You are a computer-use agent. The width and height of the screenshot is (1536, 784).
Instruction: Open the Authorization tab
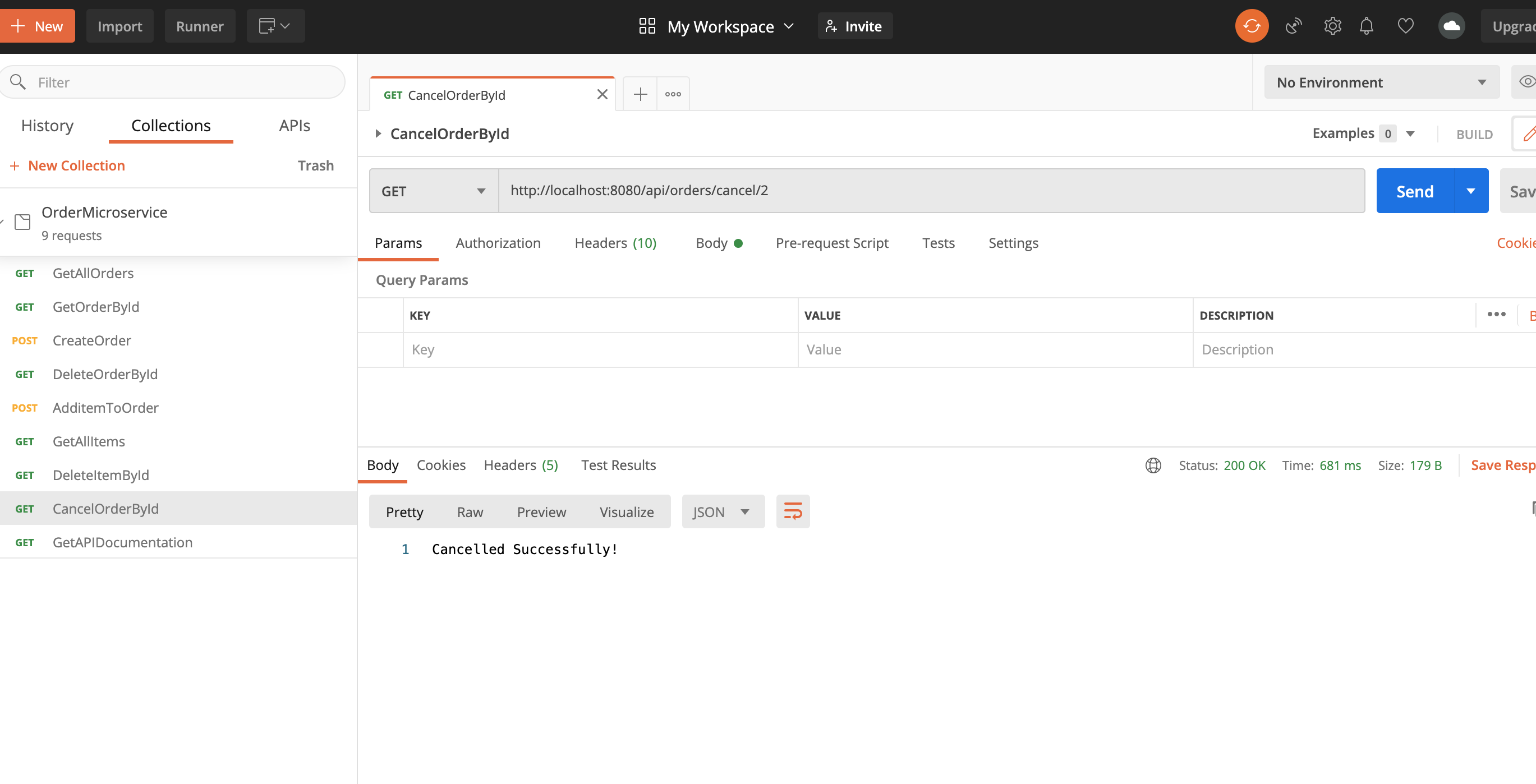pyautogui.click(x=498, y=243)
